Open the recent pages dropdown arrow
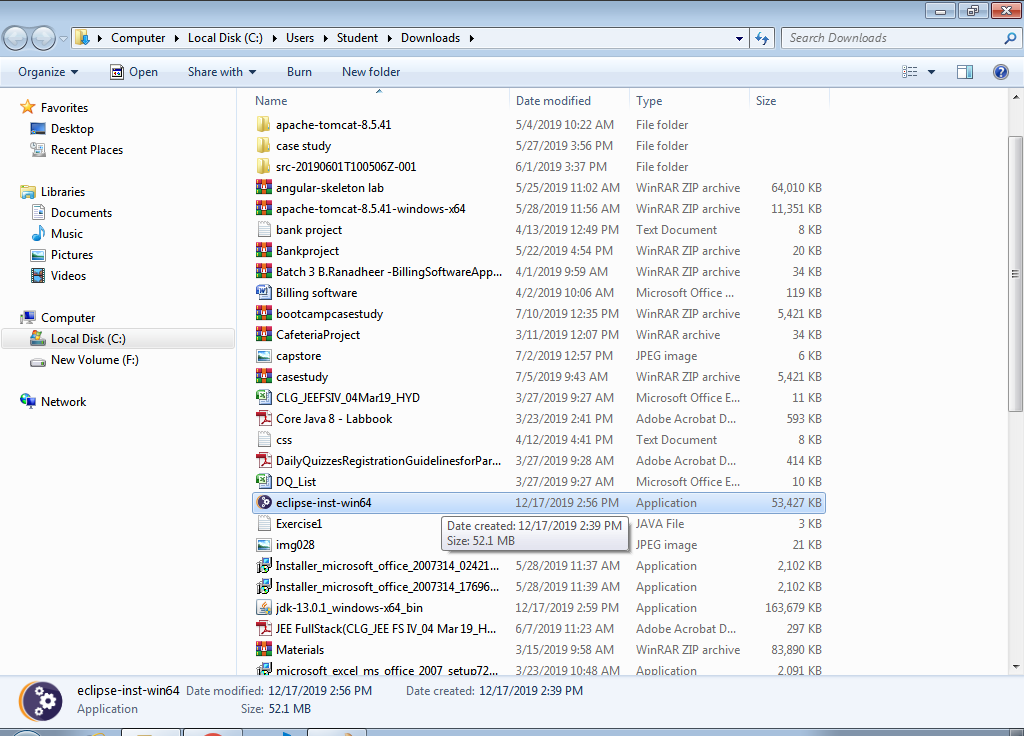This screenshot has height=736, width=1024. pos(63,39)
